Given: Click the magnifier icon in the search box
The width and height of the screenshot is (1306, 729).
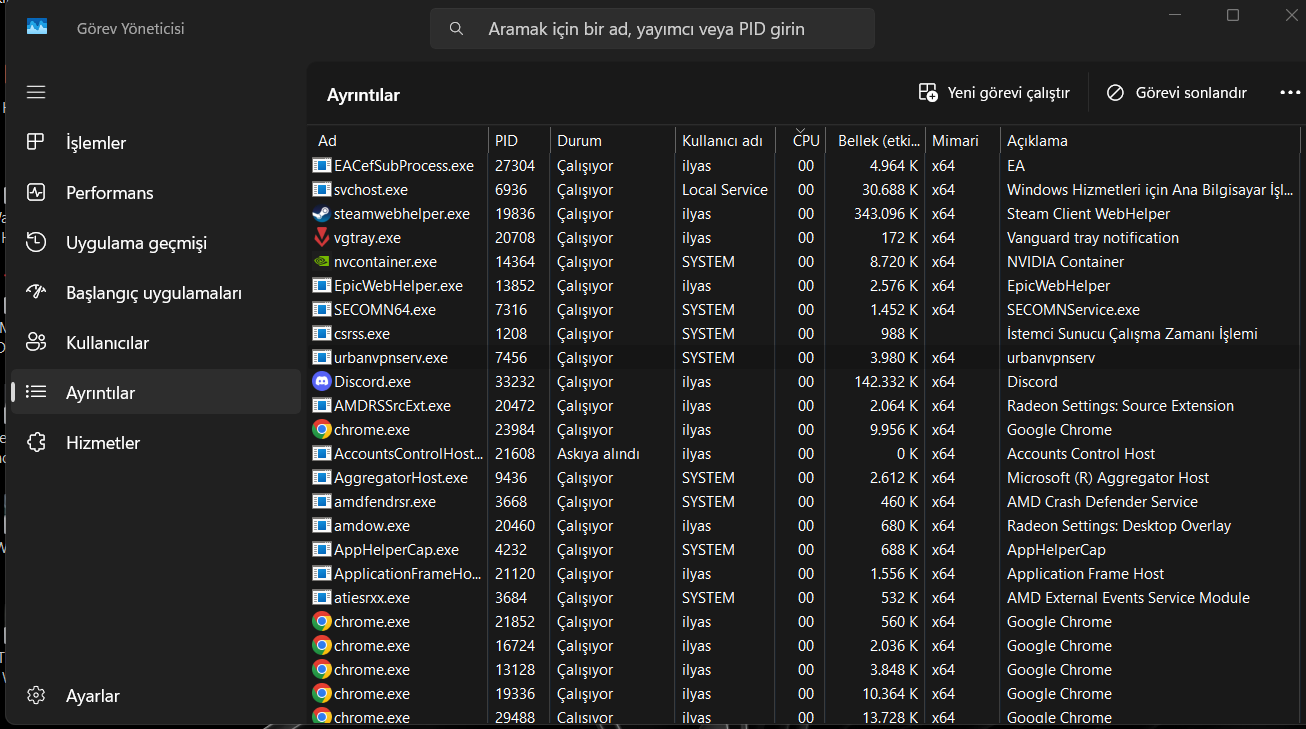Looking at the screenshot, I should click(456, 29).
